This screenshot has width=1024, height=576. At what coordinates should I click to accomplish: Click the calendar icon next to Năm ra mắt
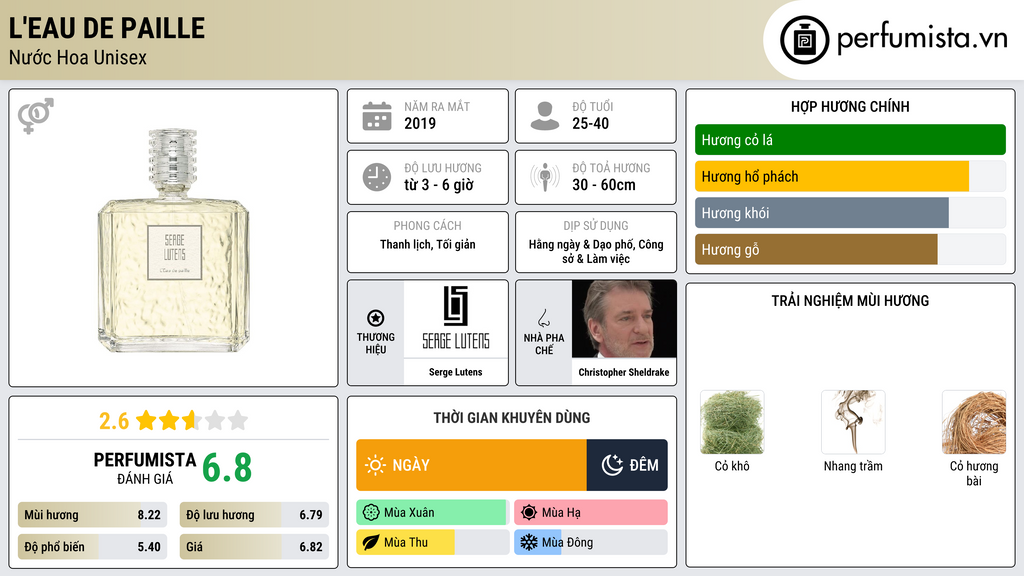(377, 116)
